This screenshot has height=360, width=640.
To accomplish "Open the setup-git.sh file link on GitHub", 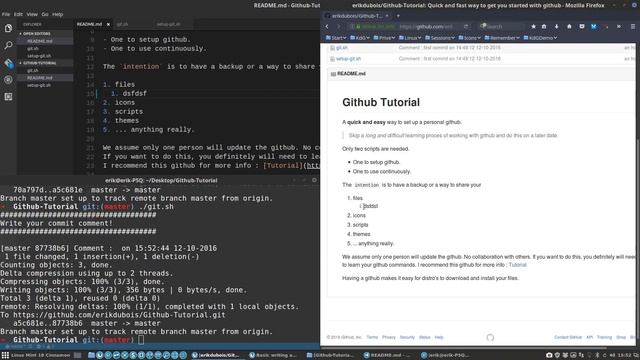I will [348, 59].
